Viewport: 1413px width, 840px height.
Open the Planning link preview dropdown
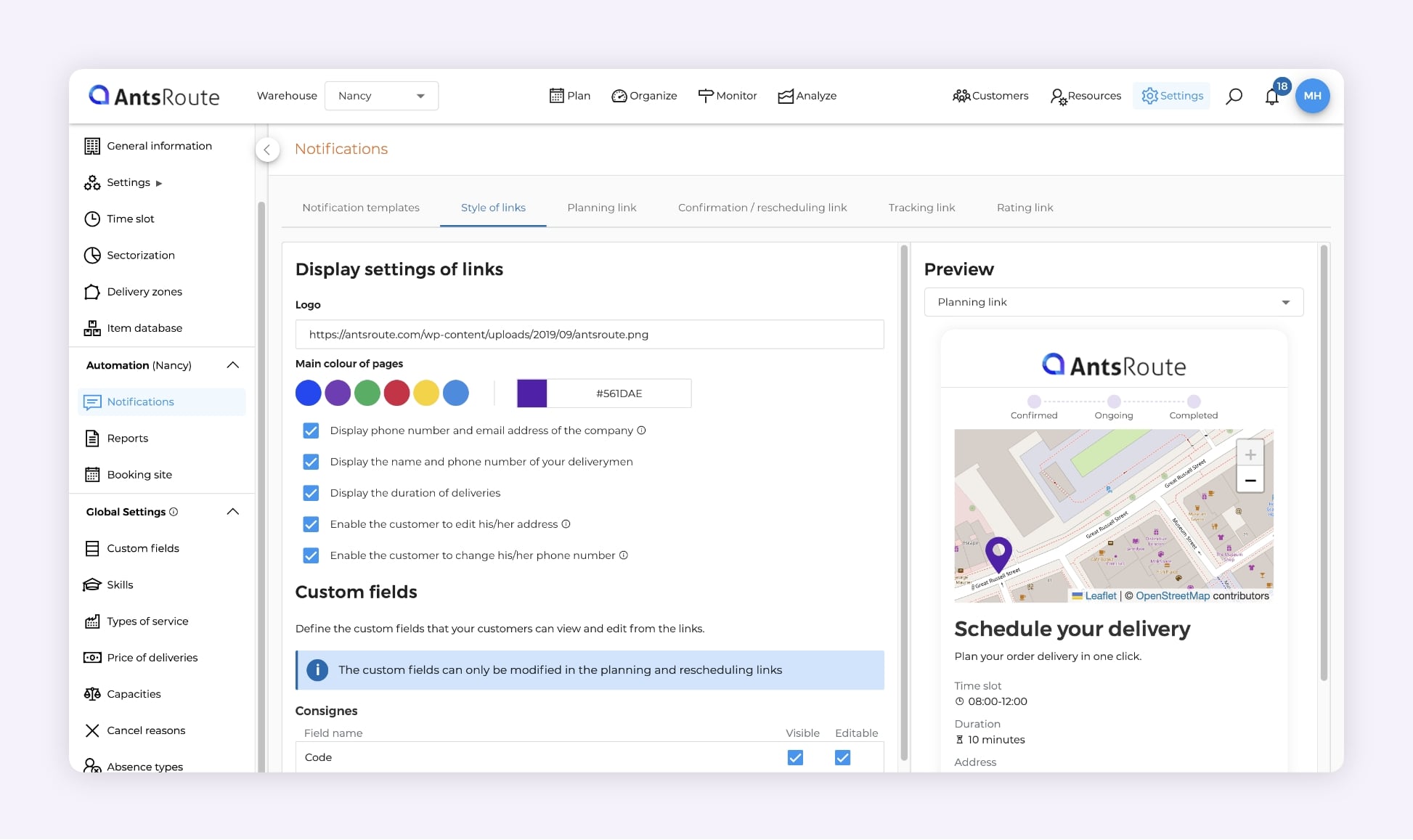click(x=1113, y=302)
